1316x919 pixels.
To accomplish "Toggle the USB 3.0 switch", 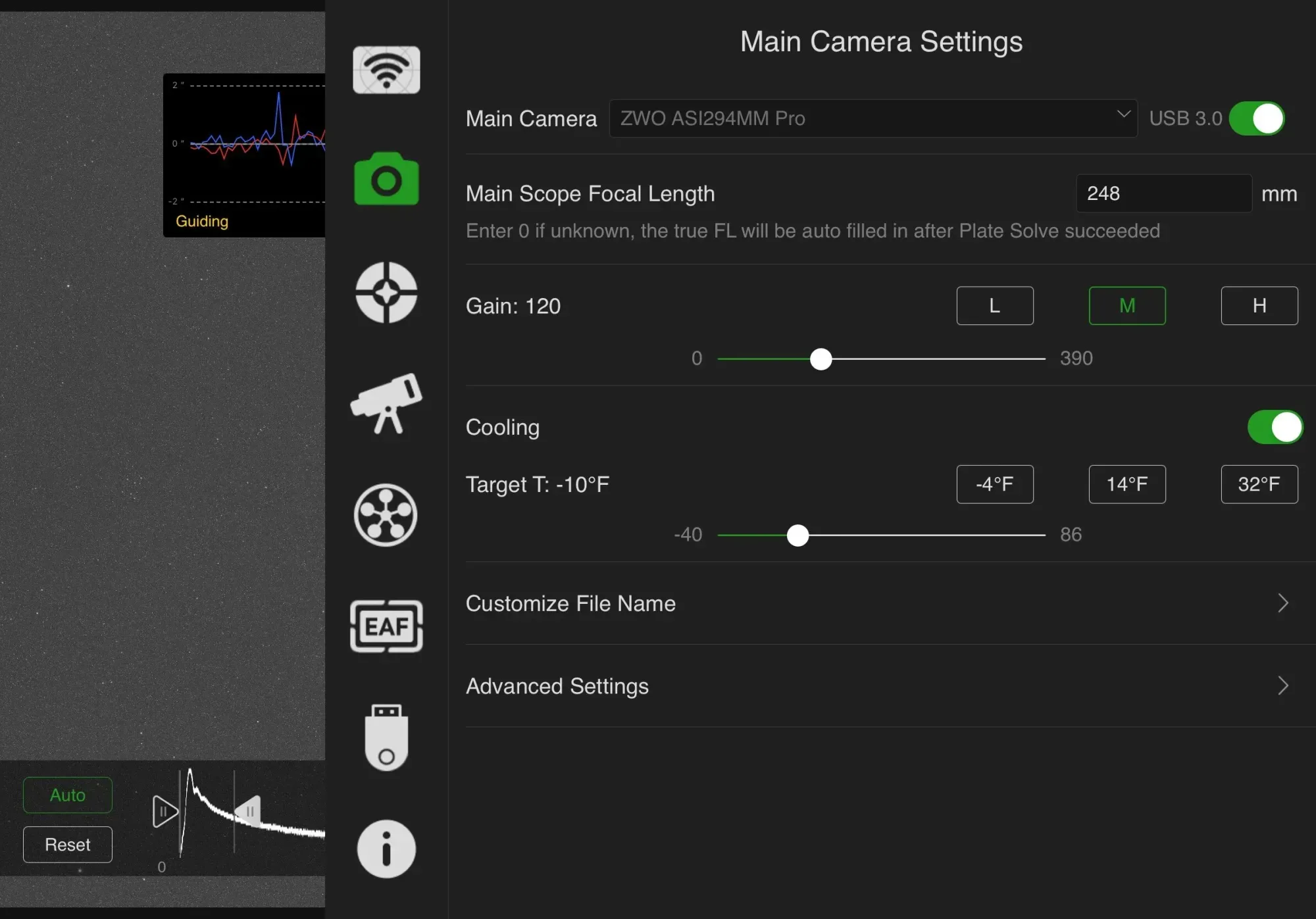I will (x=1256, y=119).
